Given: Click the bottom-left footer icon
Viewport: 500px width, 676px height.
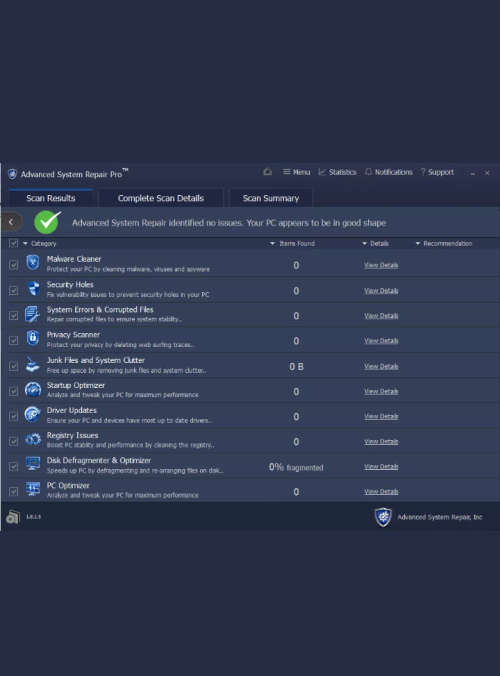Looking at the screenshot, I should 13,517.
